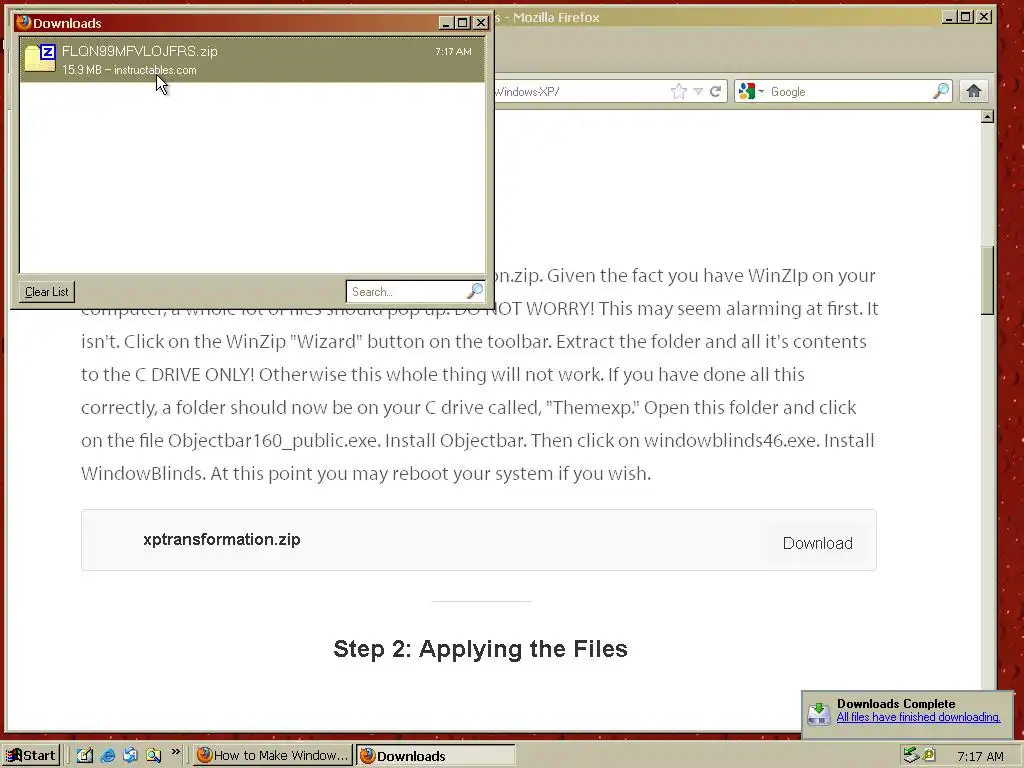The image size is (1024, 768).
Task: Click the 'Step 2: Applying the Files' heading
Action: click(481, 649)
